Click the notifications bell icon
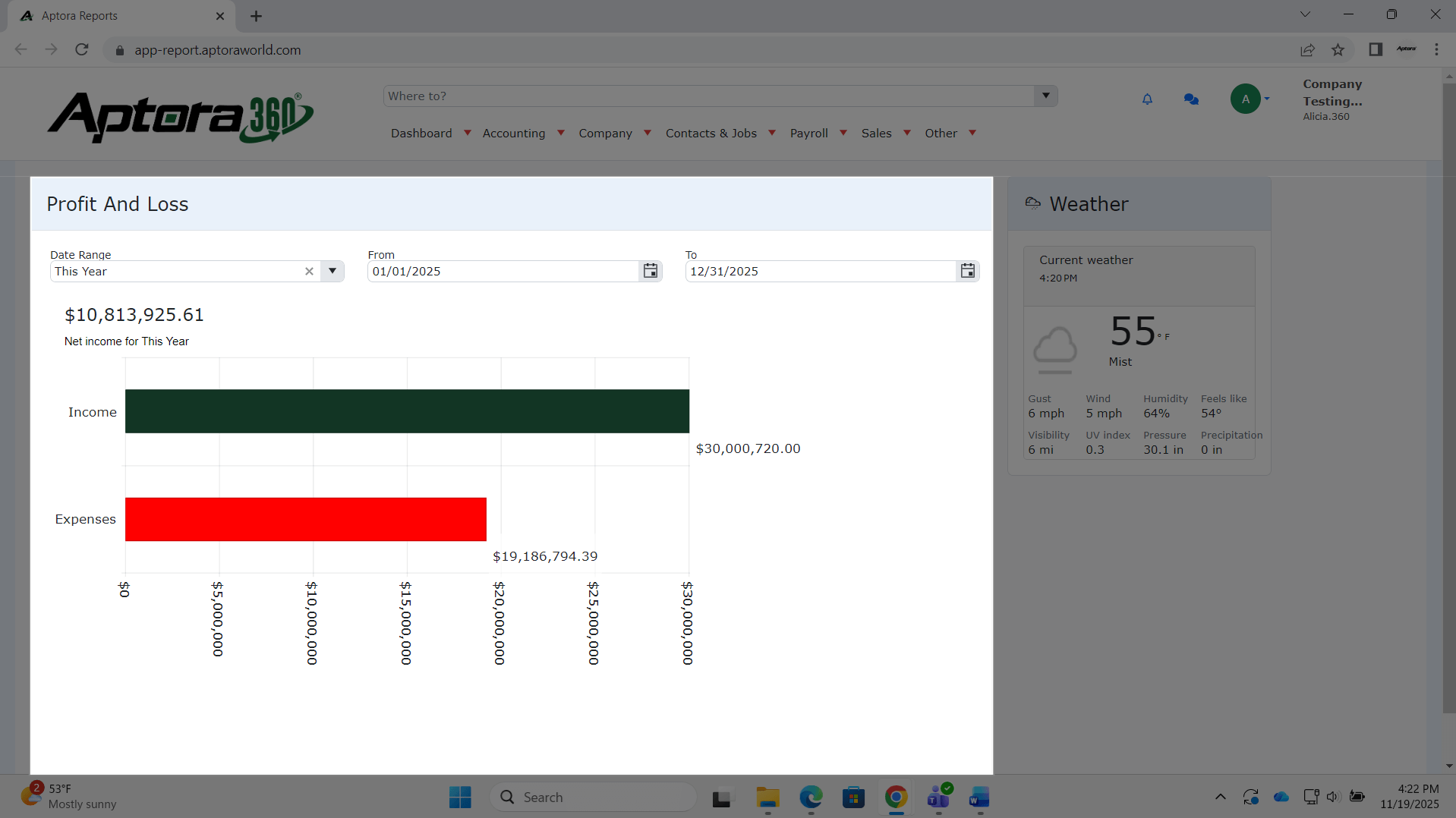 1147,99
